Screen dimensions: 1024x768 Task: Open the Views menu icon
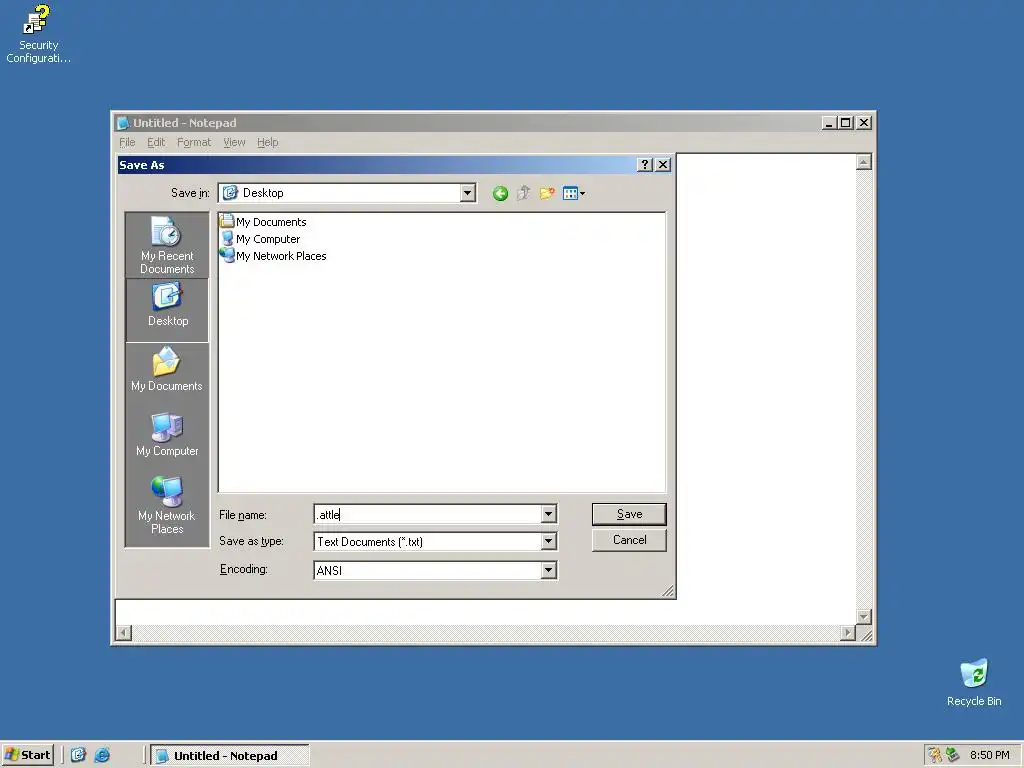(573, 193)
